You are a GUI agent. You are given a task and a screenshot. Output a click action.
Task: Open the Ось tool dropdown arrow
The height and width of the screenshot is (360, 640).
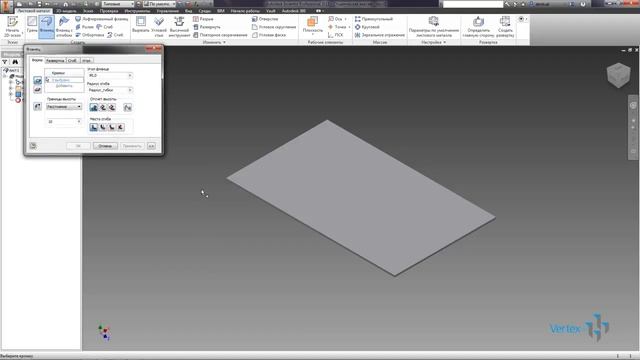pos(345,19)
